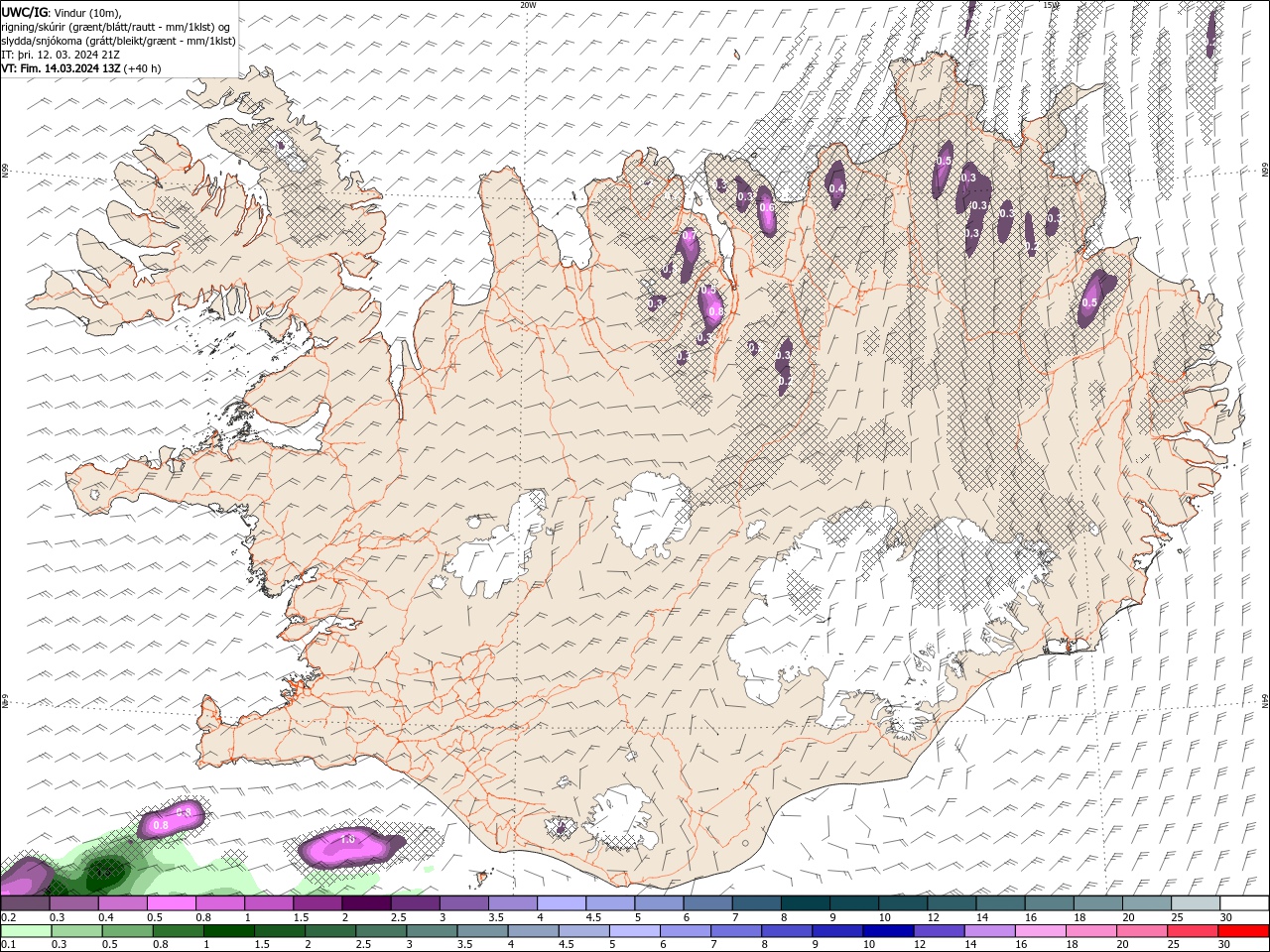Image resolution: width=1270 pixels, height=952 pixels.
Task: Select the grey-green 2.5–3 swatch, lower legend
Action: click(x=381, y=931)
